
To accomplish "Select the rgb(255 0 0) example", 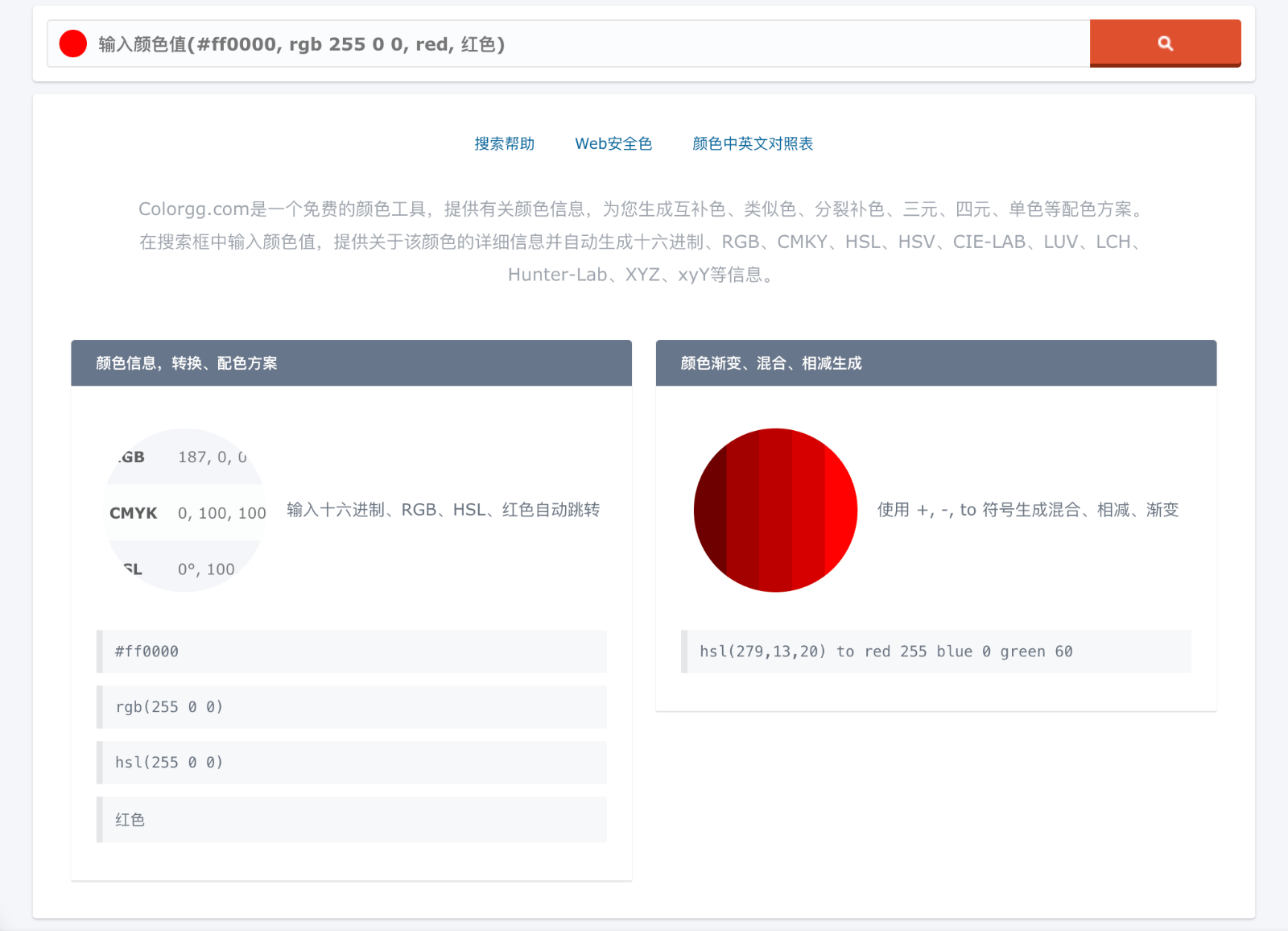I will [x=352, y=707].
